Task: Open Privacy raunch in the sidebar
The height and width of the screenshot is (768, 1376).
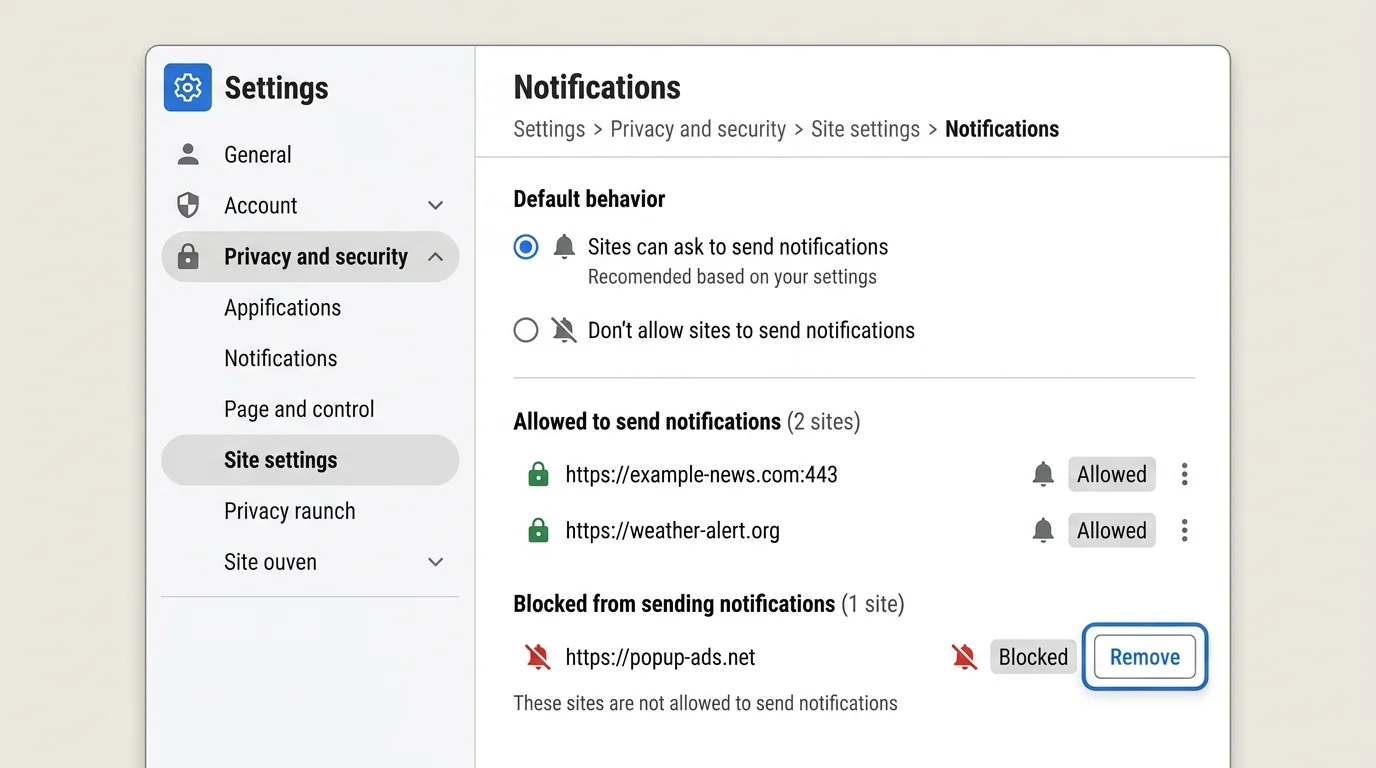Action: click(290, 511)
